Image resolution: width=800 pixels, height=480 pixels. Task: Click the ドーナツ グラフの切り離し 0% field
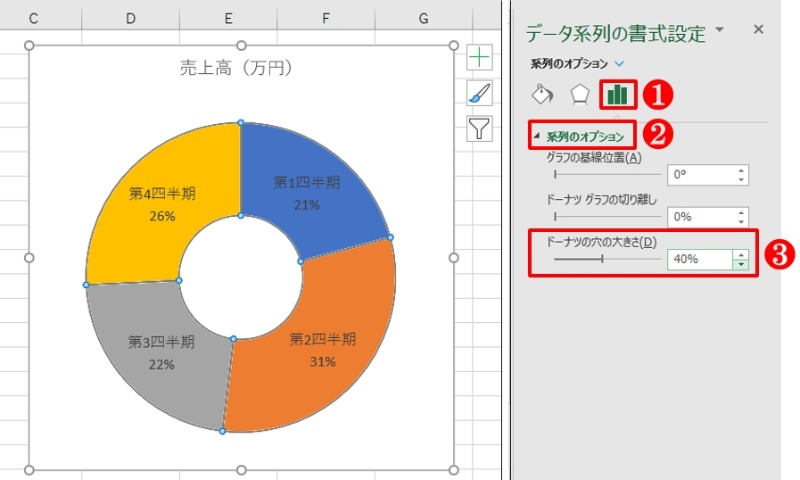click(x=698, y=216)
